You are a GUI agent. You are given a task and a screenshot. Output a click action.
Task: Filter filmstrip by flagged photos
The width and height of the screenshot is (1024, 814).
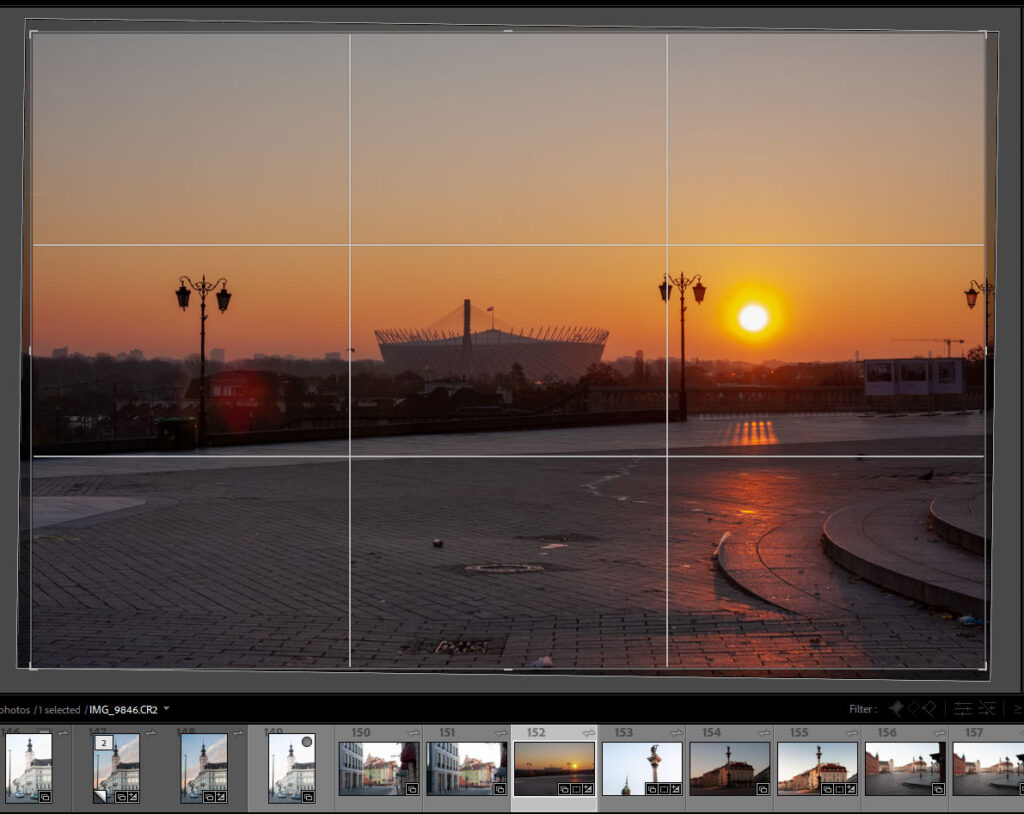click(896, 708)
